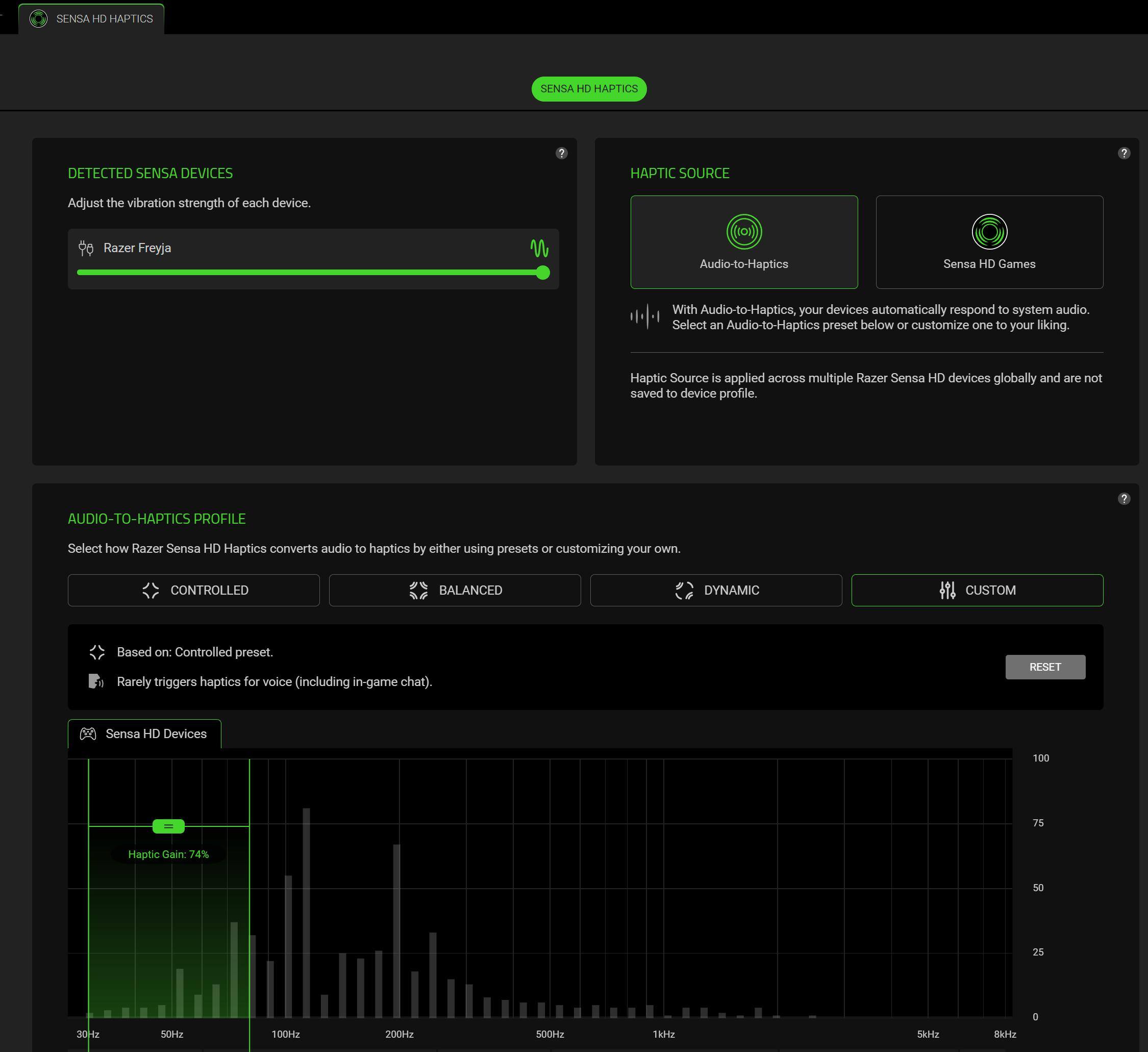Choose the Custom profile option
This screenshot has width=1148, height=1052.
click(x=977, y=590)
